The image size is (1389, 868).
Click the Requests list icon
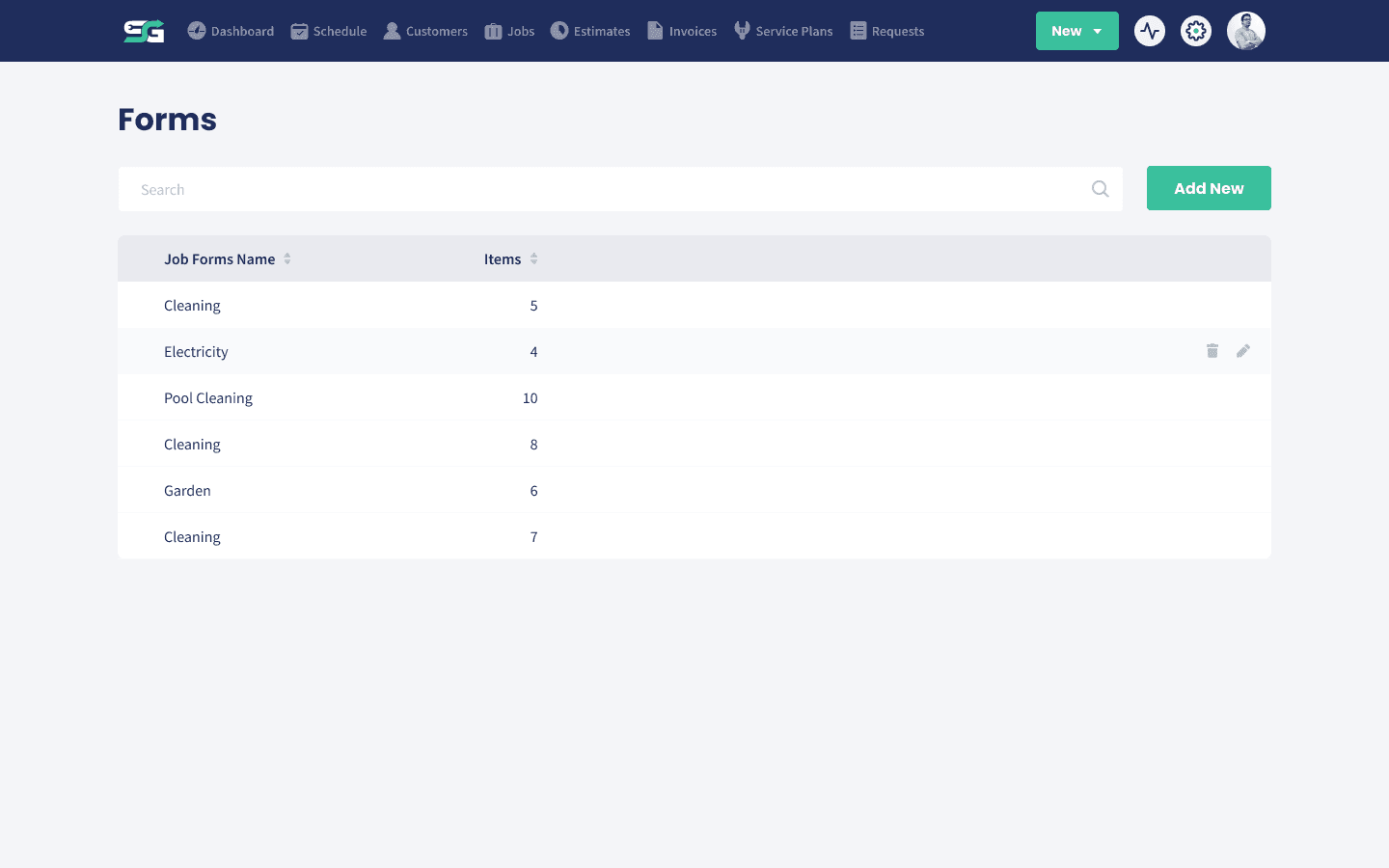click(858, 31)
